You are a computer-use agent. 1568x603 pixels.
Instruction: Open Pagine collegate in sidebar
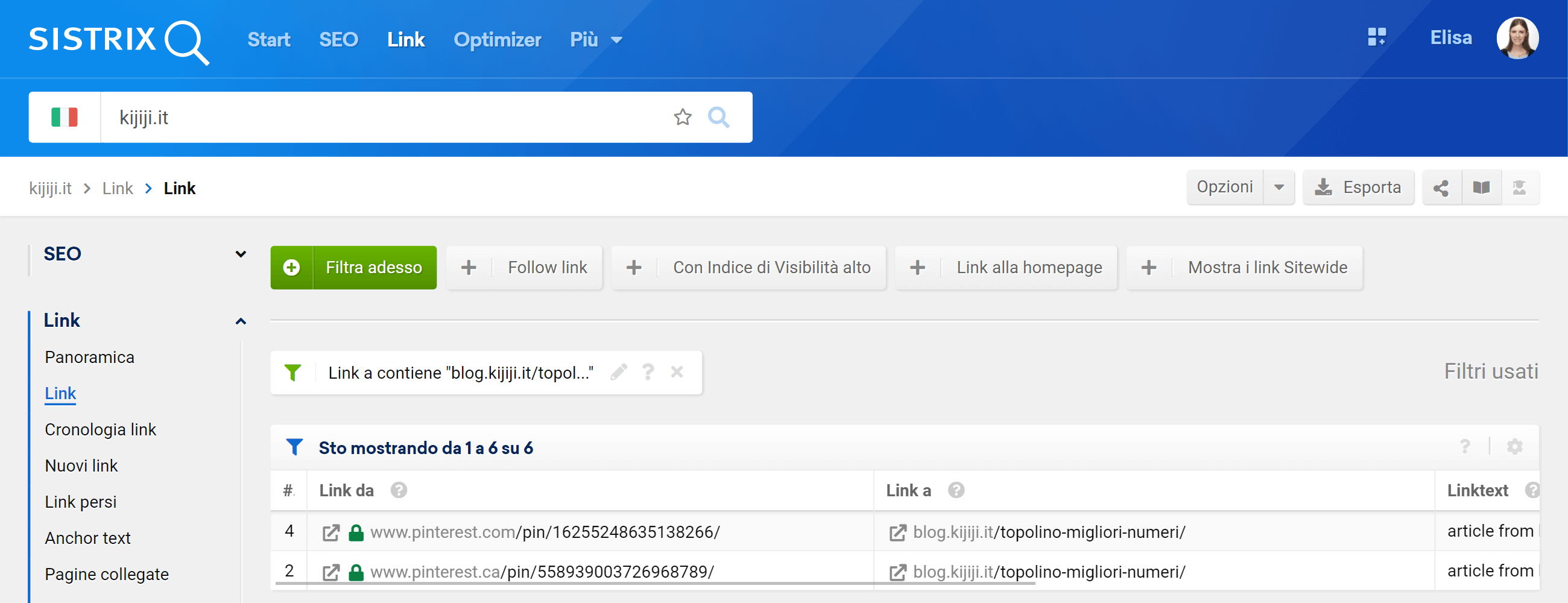click(x=107, y=575)
